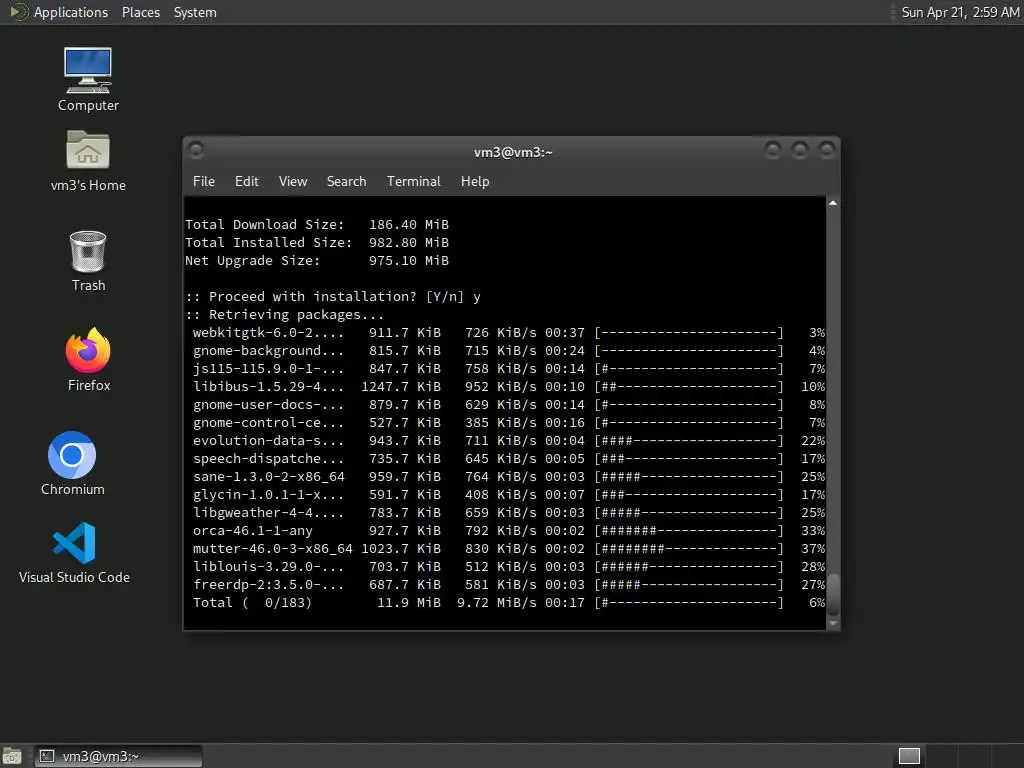This screenshot has width=1024, height=768.
Task: Click the terminal scrollbar down arrow
Action: click(833, 623)
